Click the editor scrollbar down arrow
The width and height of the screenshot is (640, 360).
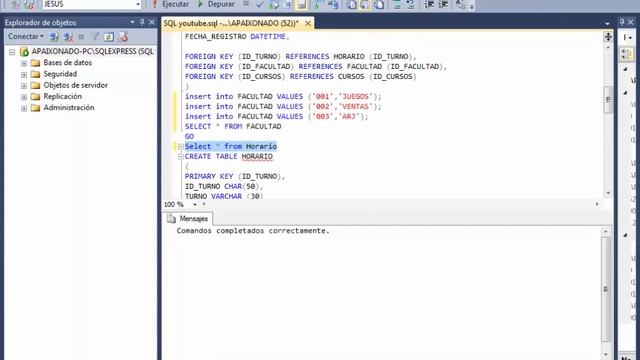click(x=608, y=193)
